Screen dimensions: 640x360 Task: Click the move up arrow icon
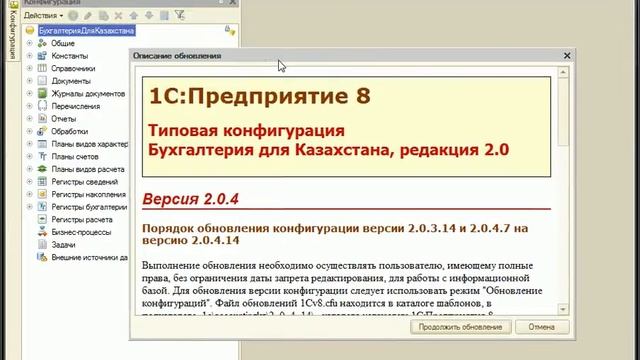133,16
